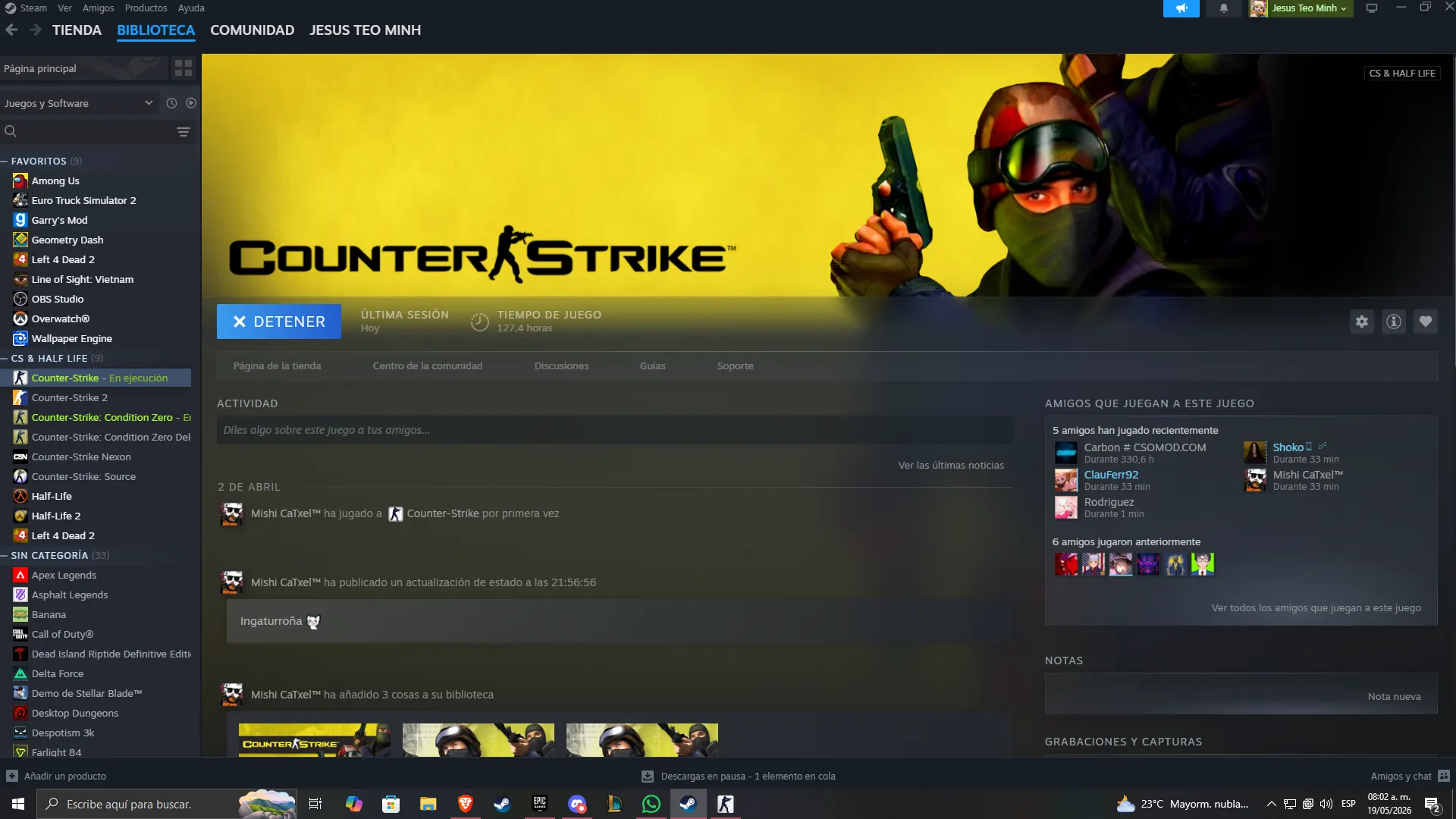Collapse the SIN CATEGORÍA category
This screenshot has width=1456, height=819.
[x=5, y=555]
